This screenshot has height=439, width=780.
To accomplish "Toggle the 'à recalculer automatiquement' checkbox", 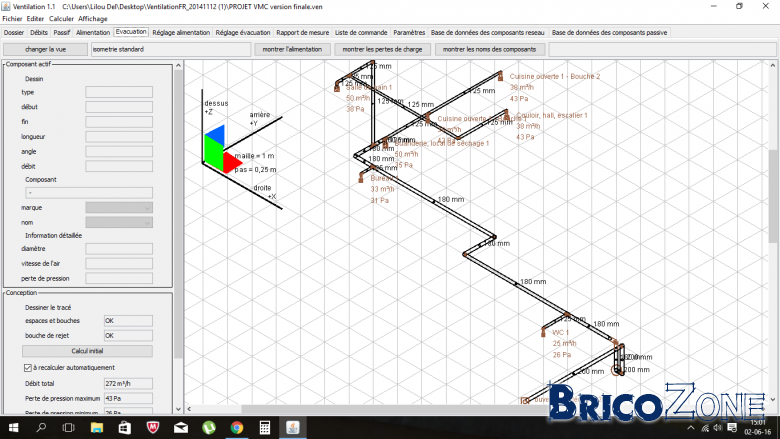I will tap(28, 368).
